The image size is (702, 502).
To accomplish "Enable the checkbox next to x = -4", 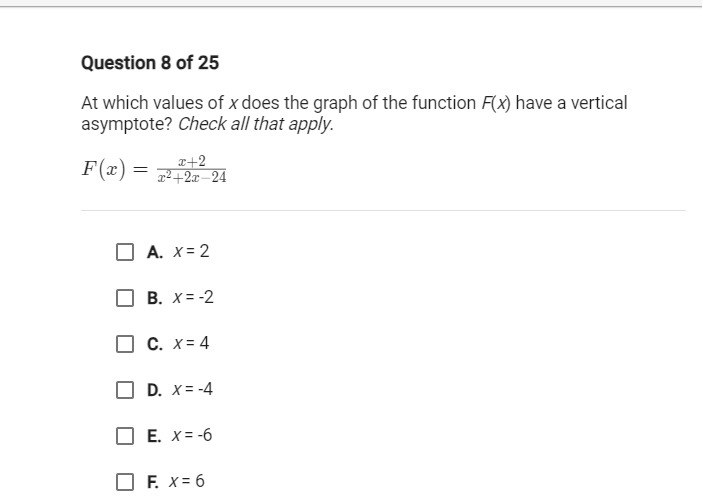I will pyautogui.click(x=124, y=390).
